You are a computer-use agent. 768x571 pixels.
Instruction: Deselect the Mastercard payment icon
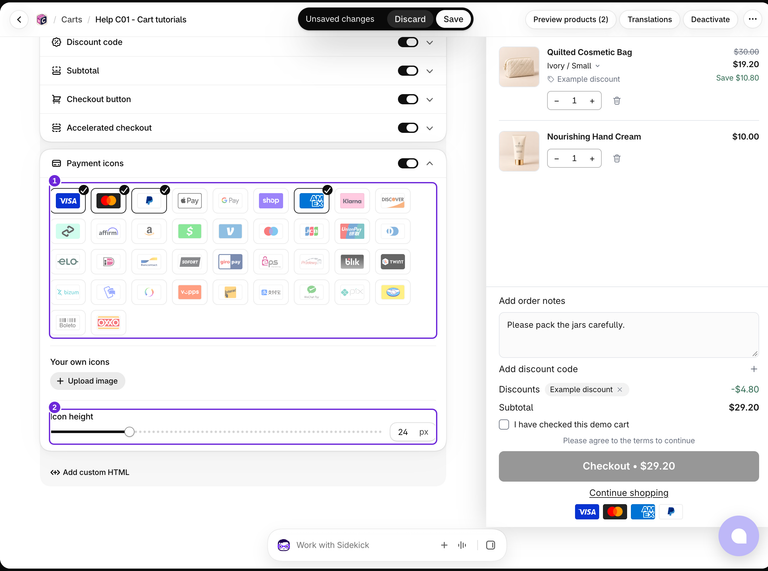(x=108, y=201)
